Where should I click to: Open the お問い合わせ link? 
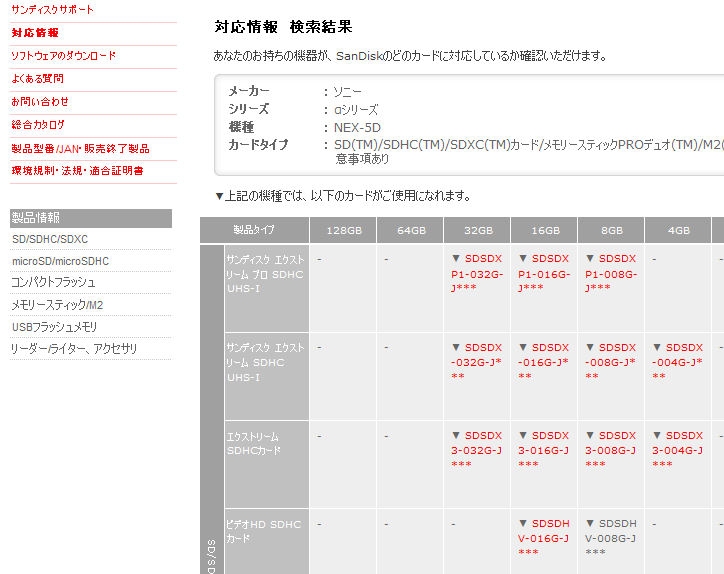40,102
